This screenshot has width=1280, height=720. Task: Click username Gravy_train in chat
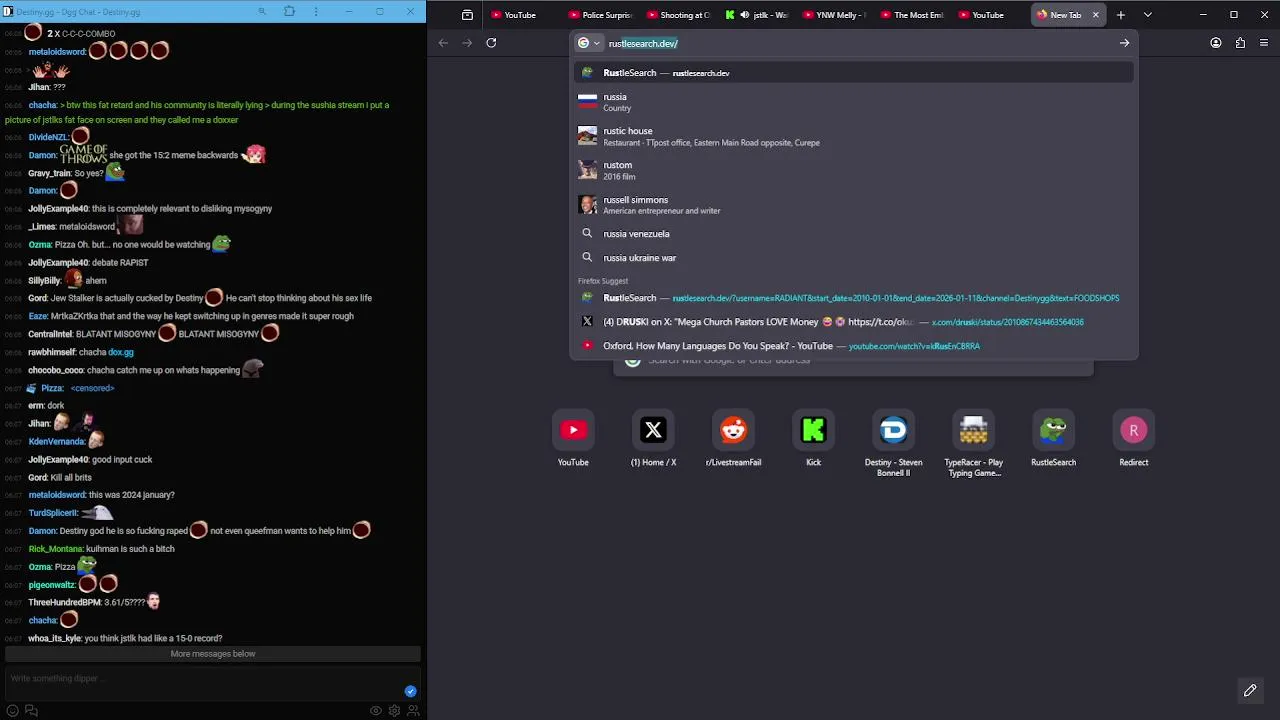click(x=49, y=173)
